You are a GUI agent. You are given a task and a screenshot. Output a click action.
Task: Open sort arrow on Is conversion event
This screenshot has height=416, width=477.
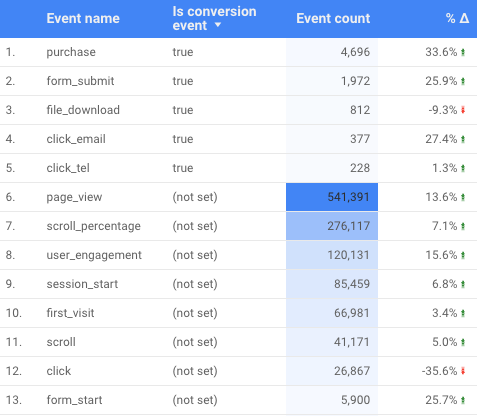[218, 25]
